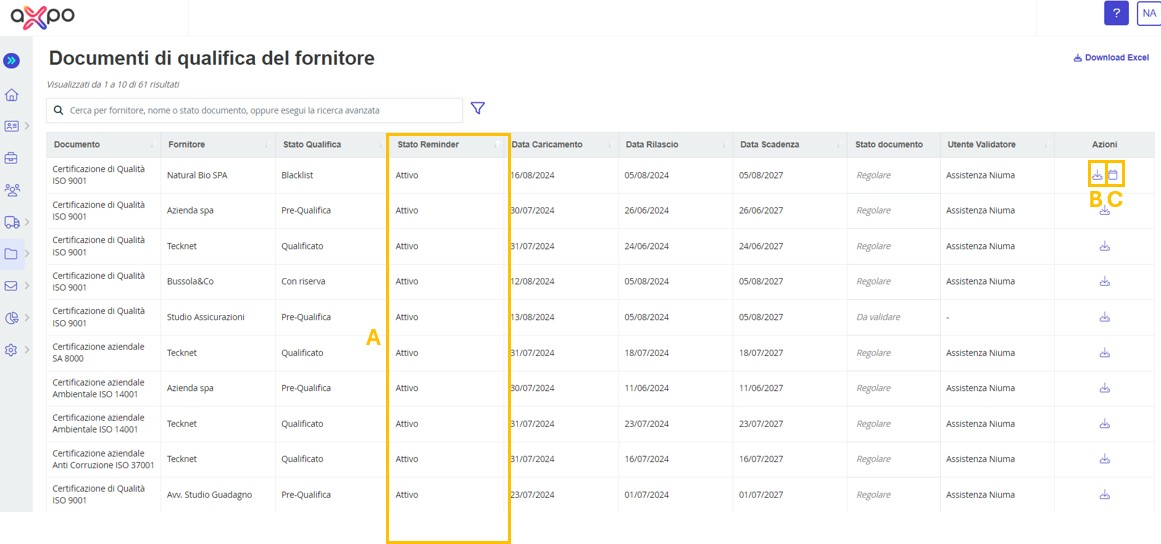Screen dimensions: 1161x544
Task: Open the delivery truck section in sidebar
Action: [x=11, y=221]
